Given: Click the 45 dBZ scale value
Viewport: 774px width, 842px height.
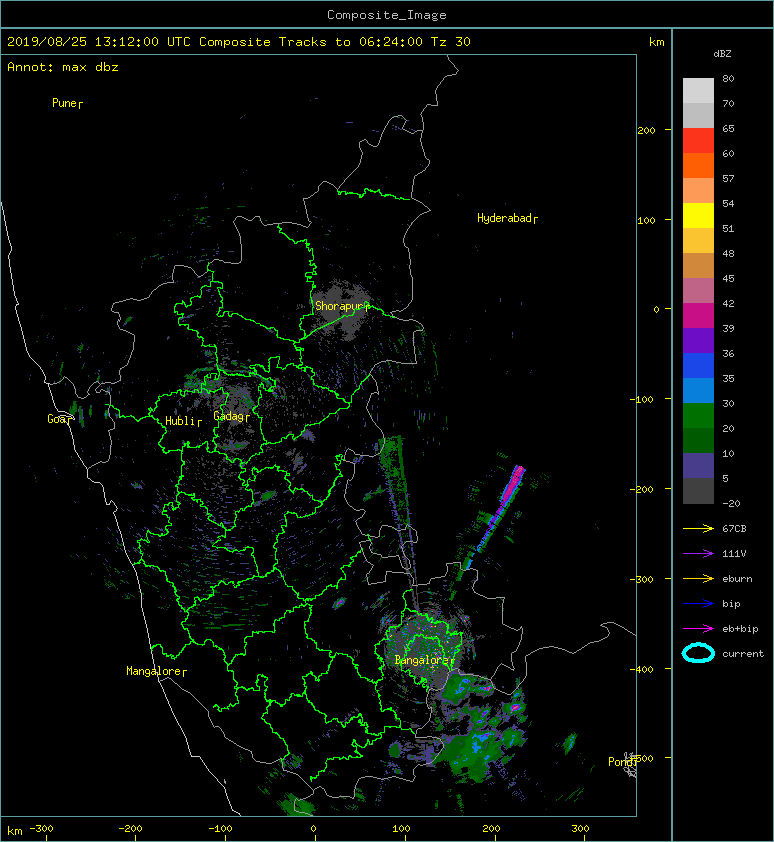Looking at the screenshot, I should (x=728, y=279).
